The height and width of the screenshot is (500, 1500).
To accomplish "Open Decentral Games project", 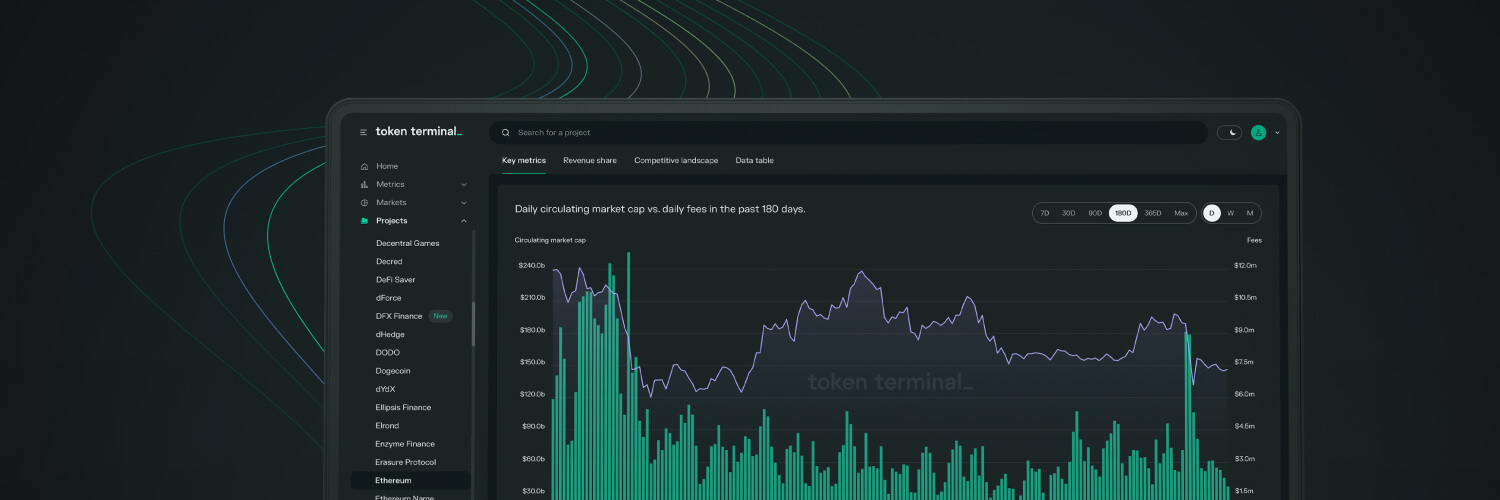I will 407,243.
